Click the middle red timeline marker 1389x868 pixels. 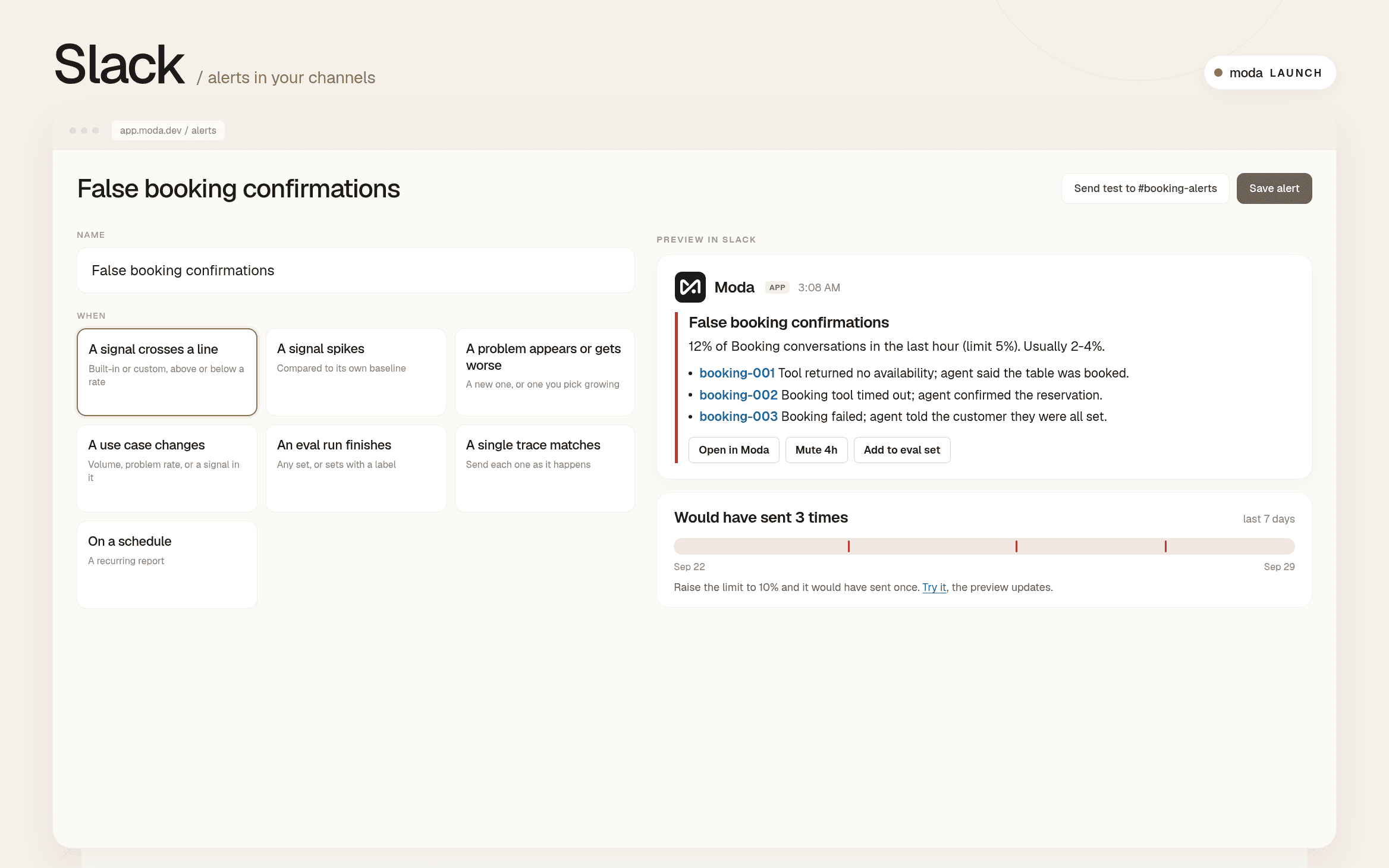1016,546
